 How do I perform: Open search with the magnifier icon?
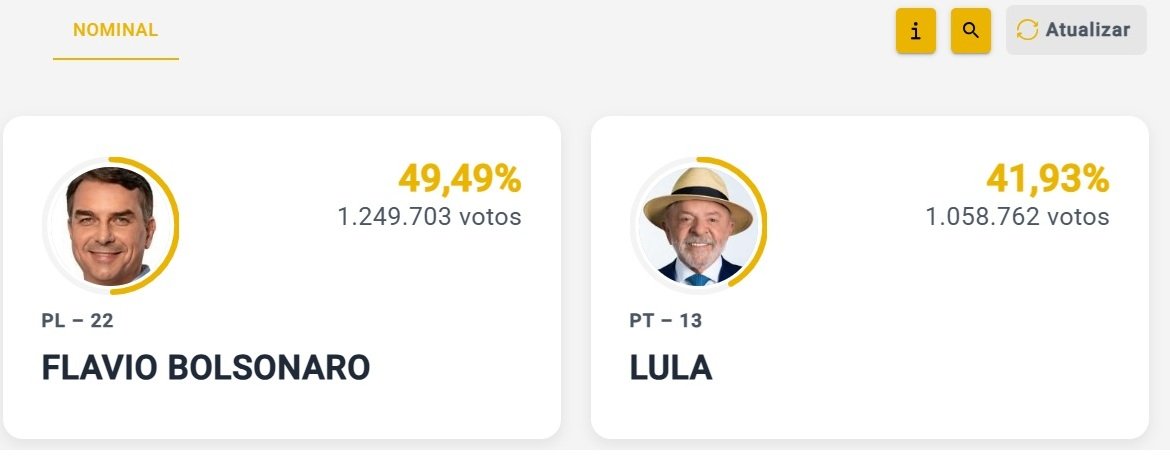(x=971, y=31)
